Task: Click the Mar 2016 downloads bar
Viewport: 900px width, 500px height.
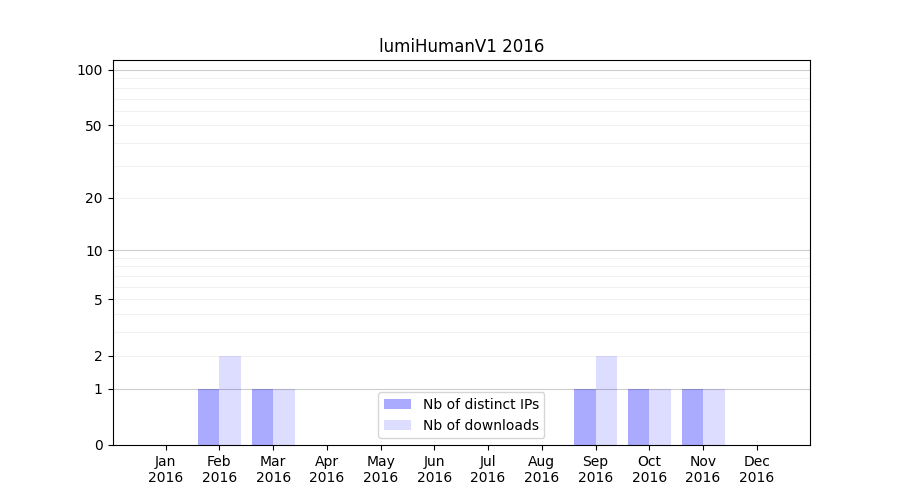Action: click(284, 417)
